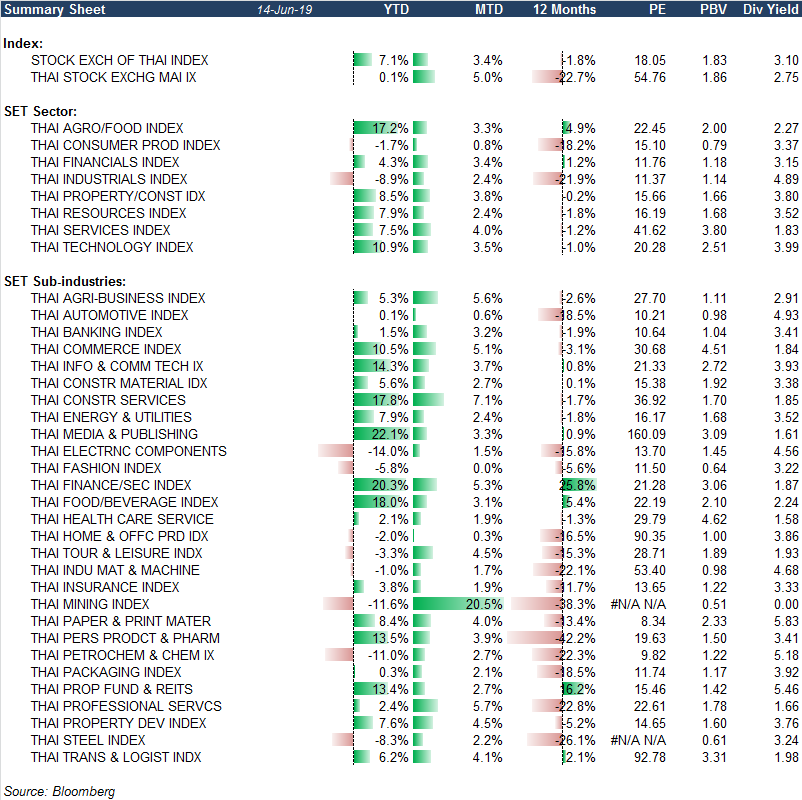The height and width of the screenshot is (800, 802).
Task: Click THAI AUTOMOTIVE INDEX label
Action: 109,315
